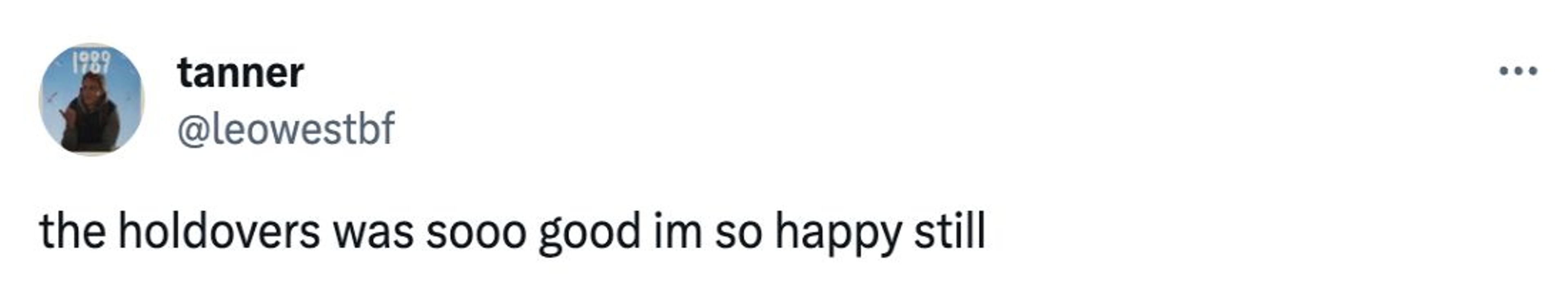
Task: Open the three-dot more options menu
Action: [x=1518, y=72]
